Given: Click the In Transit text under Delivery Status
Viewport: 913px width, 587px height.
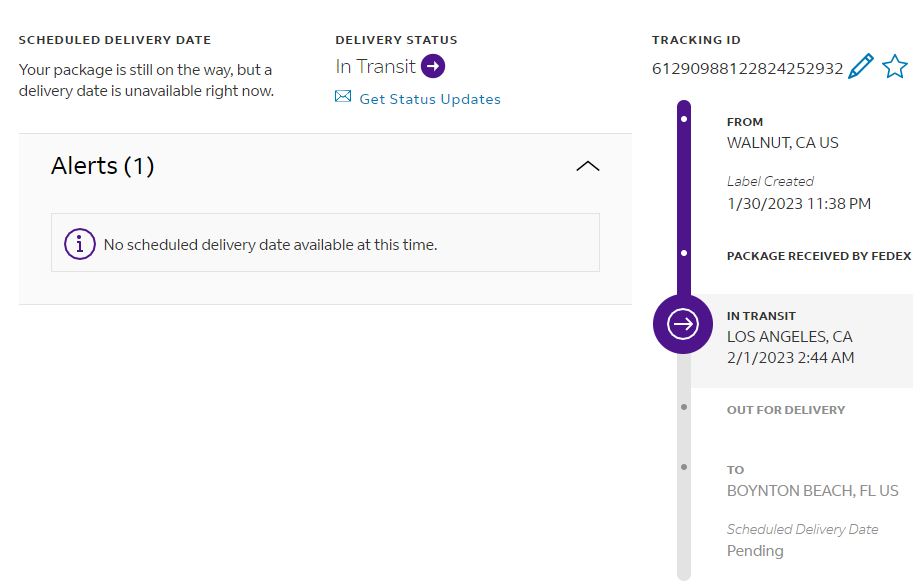Looking at the screenshot, I should pyautogui.click(x=375, y=66).
